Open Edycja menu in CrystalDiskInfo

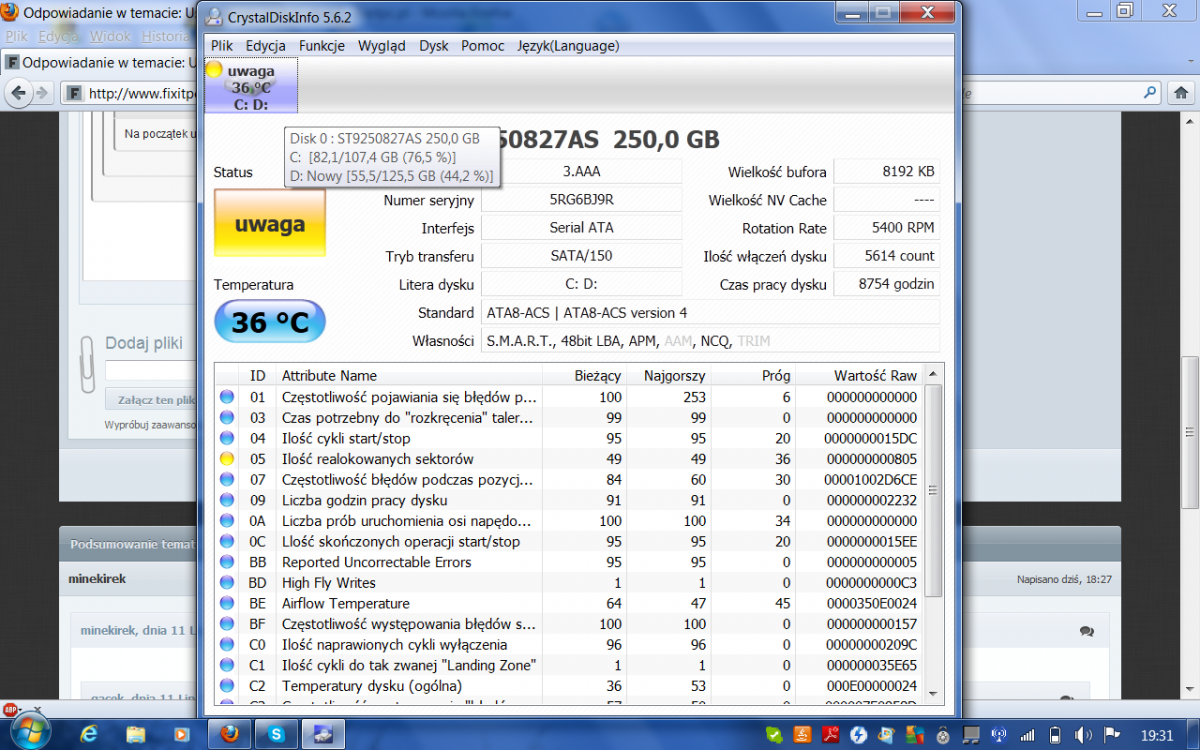click(266, 46)
